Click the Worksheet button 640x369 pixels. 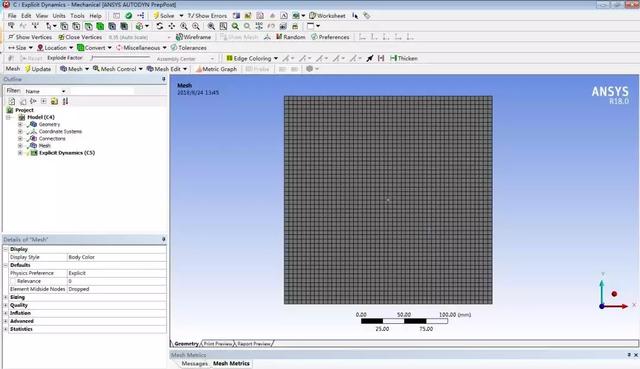point(327,16)
